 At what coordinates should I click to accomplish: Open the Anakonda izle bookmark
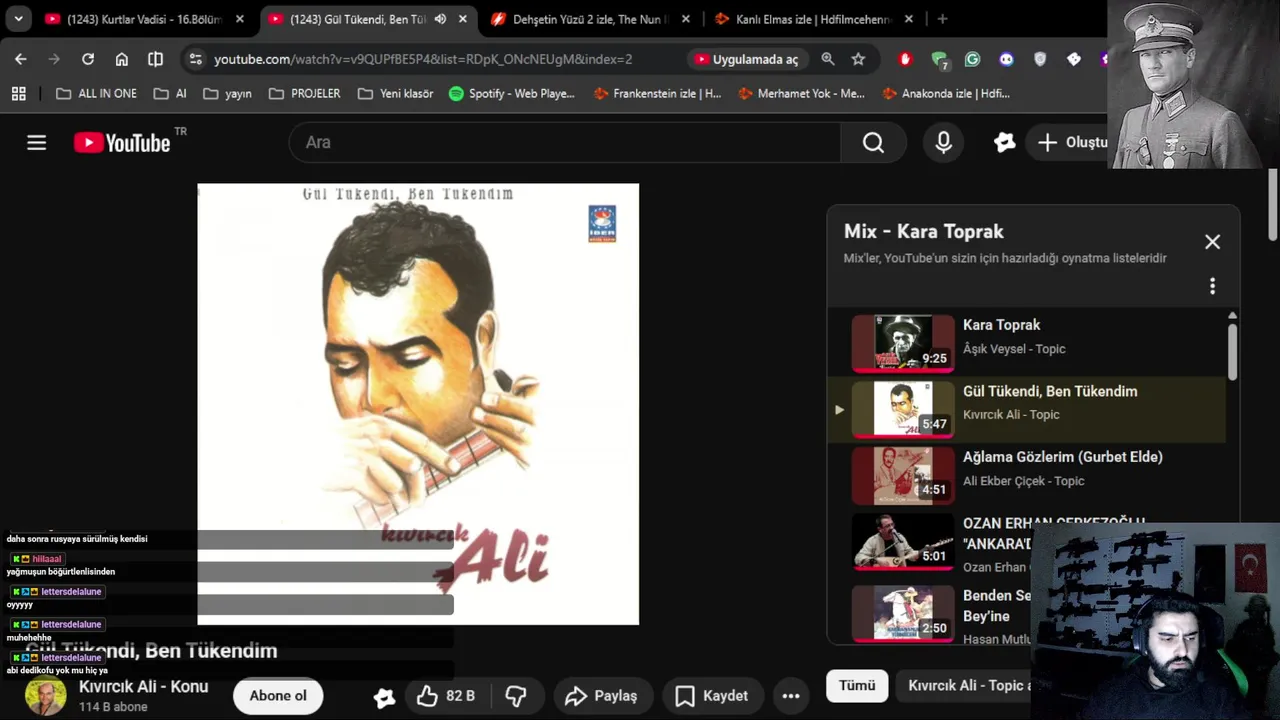click(x=946, y=93)
